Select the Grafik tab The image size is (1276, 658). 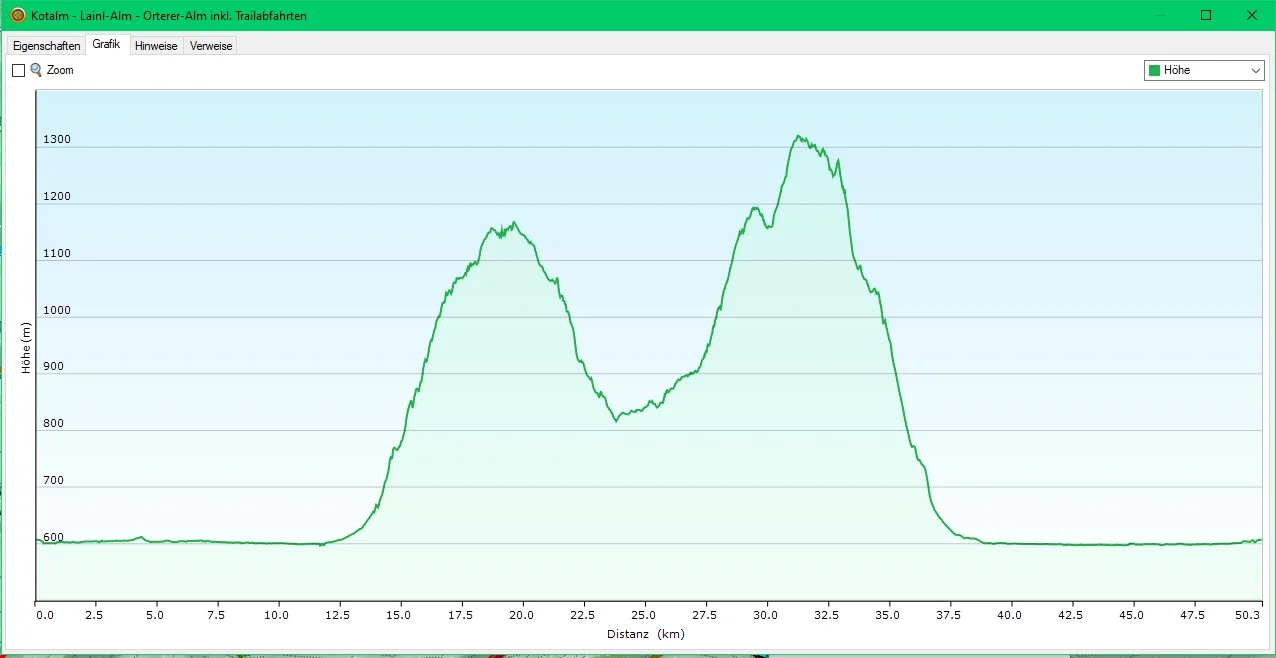point(106,45)
